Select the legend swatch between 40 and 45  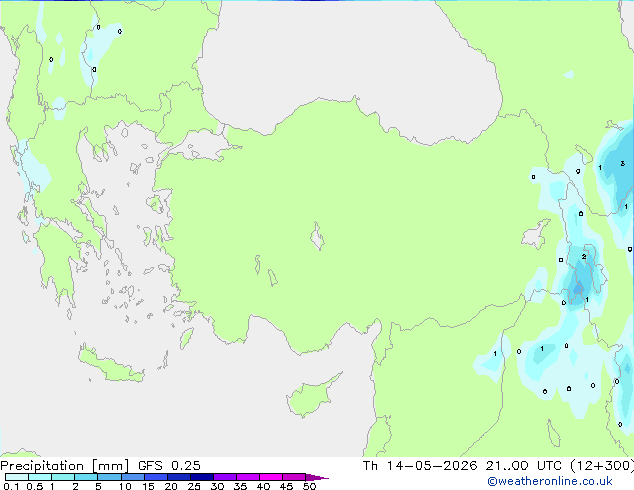271,477
